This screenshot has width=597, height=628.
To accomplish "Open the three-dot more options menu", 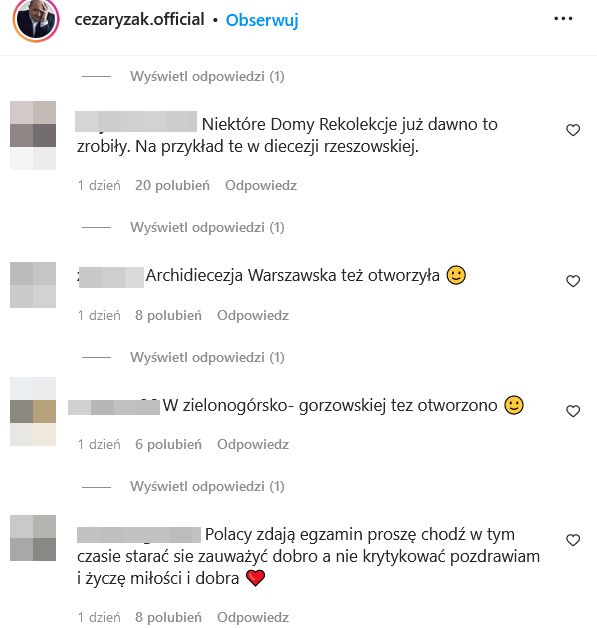I will click(x=563, y=18).
